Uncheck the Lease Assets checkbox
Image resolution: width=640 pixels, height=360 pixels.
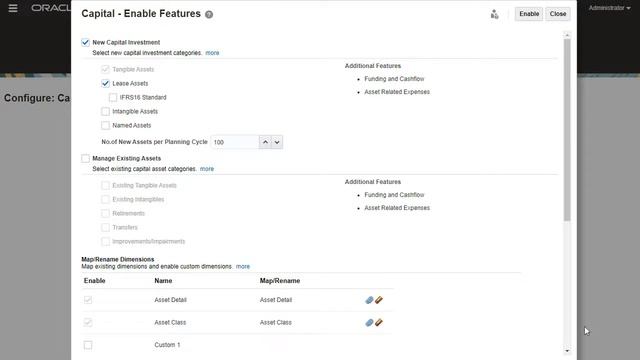[x=105, y=83]
